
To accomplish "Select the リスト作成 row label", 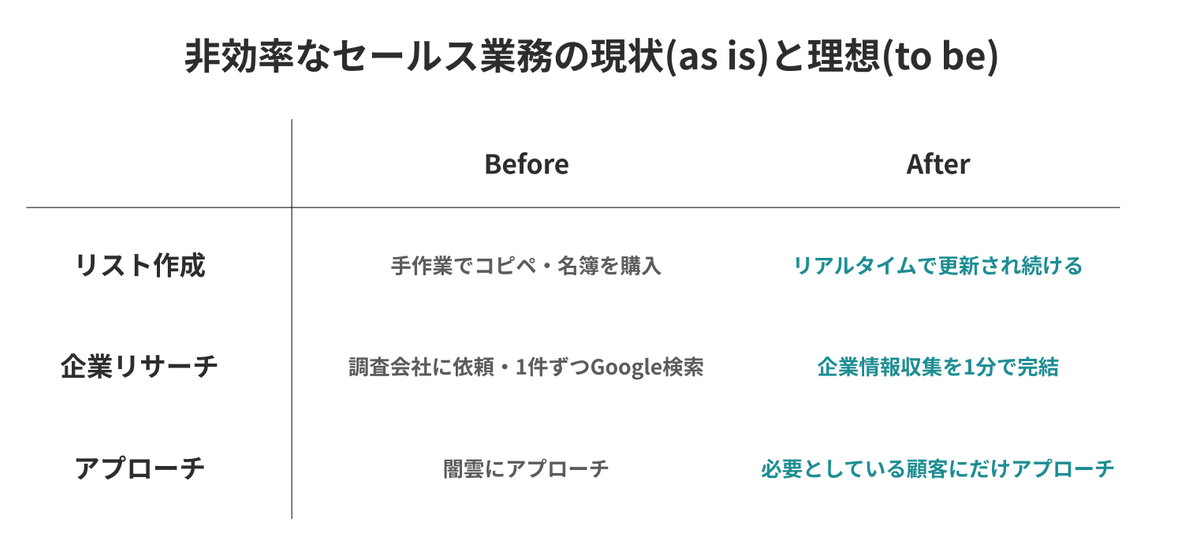I will coord(140,266).
